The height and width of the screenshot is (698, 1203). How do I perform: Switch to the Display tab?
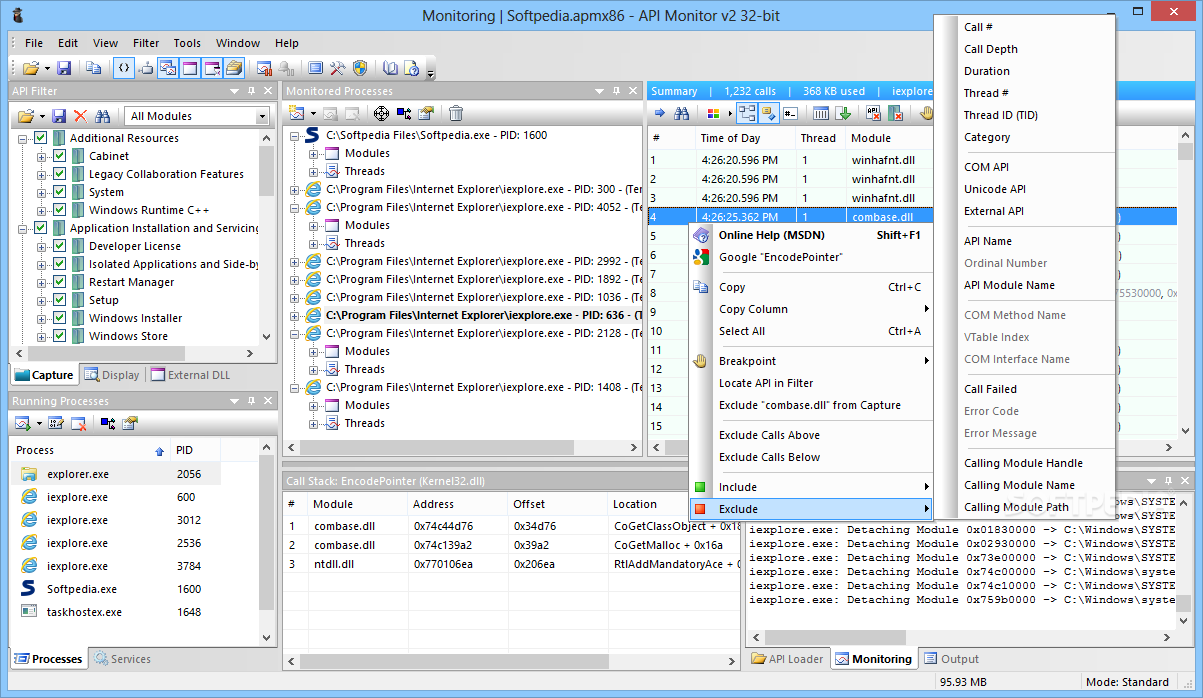[x=111, y=375]
